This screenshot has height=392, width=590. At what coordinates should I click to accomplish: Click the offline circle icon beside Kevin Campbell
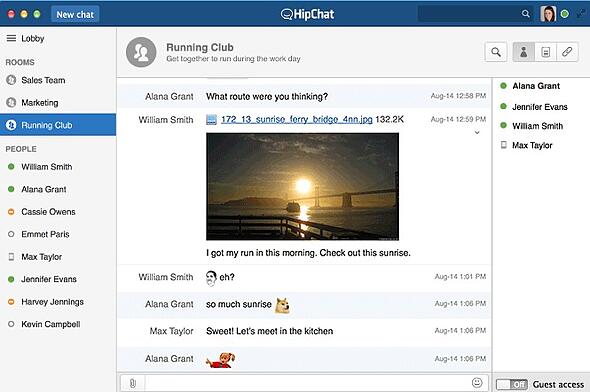click(11, 324)
